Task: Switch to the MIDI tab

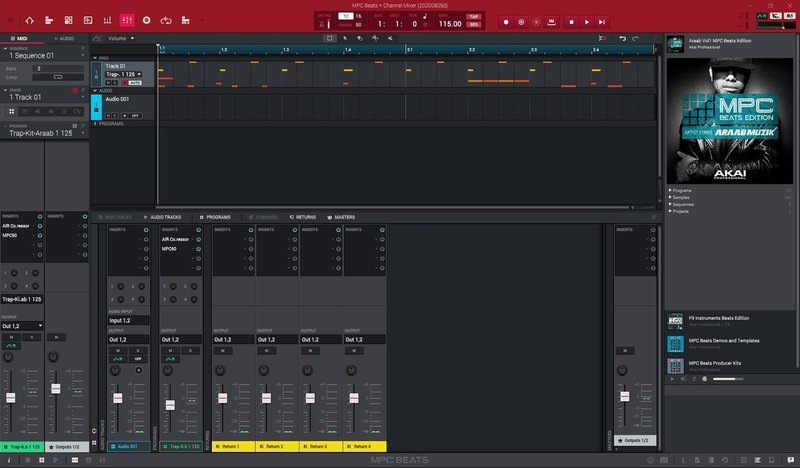Action: (19, 38)
